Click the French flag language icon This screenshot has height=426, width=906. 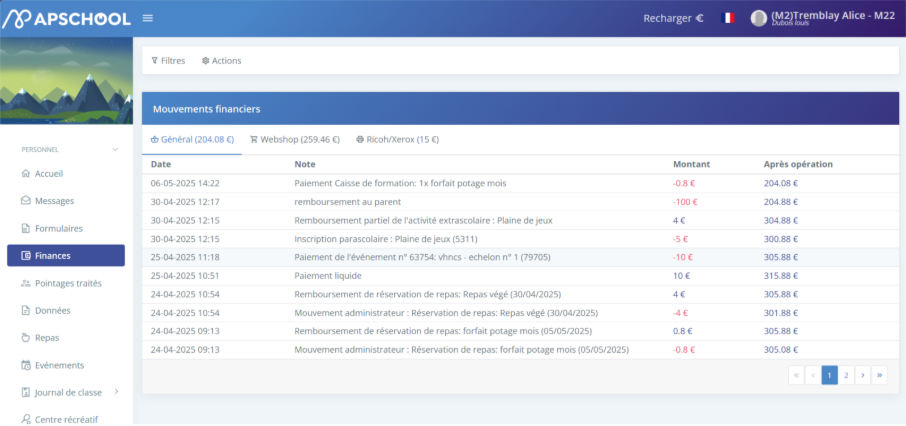[728, 18]
